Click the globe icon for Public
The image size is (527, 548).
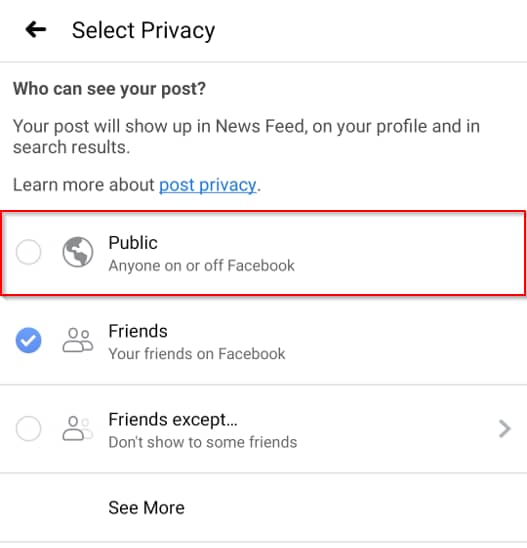click(x=78, y=252)
